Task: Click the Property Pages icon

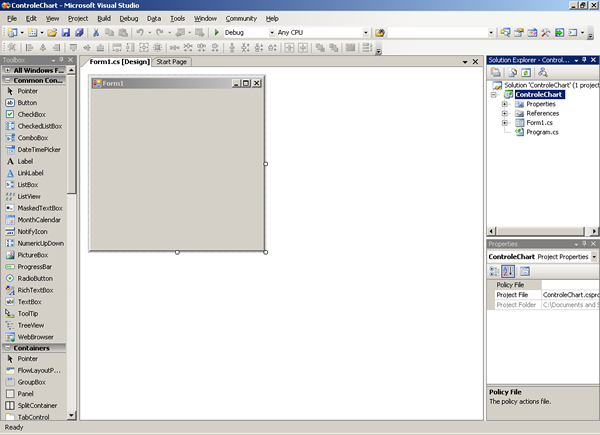Action: tap(525, 272)
